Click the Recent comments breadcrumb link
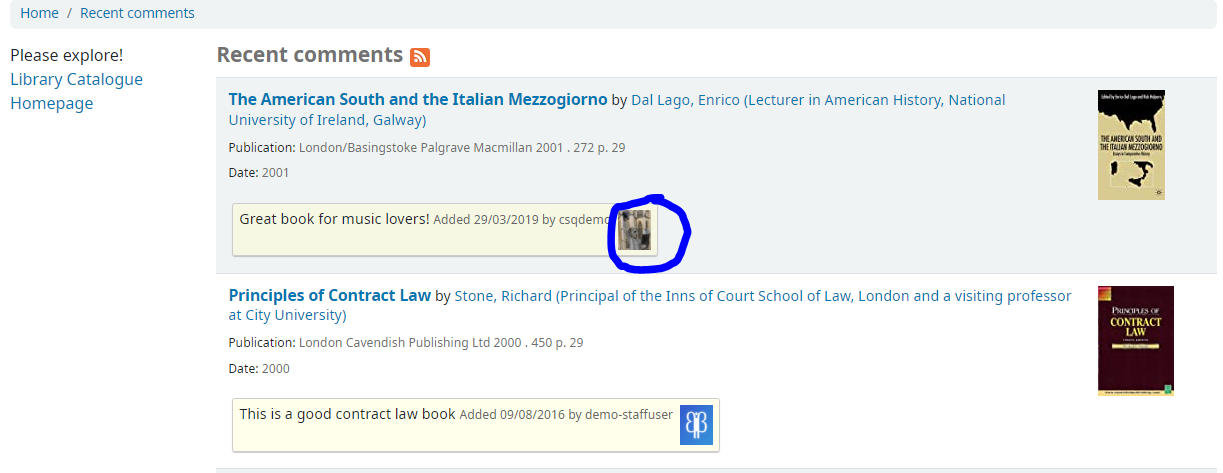Image resolution: width=1223 pixels, height=473 pixels. (x=137, y=13)
